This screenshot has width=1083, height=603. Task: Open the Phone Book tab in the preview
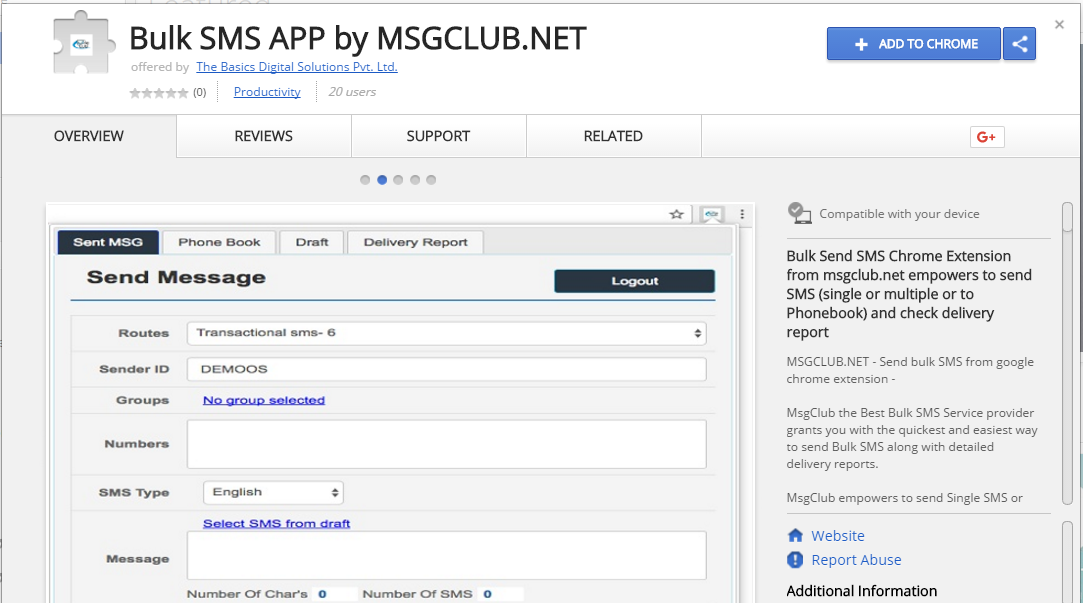coord(220,242)
